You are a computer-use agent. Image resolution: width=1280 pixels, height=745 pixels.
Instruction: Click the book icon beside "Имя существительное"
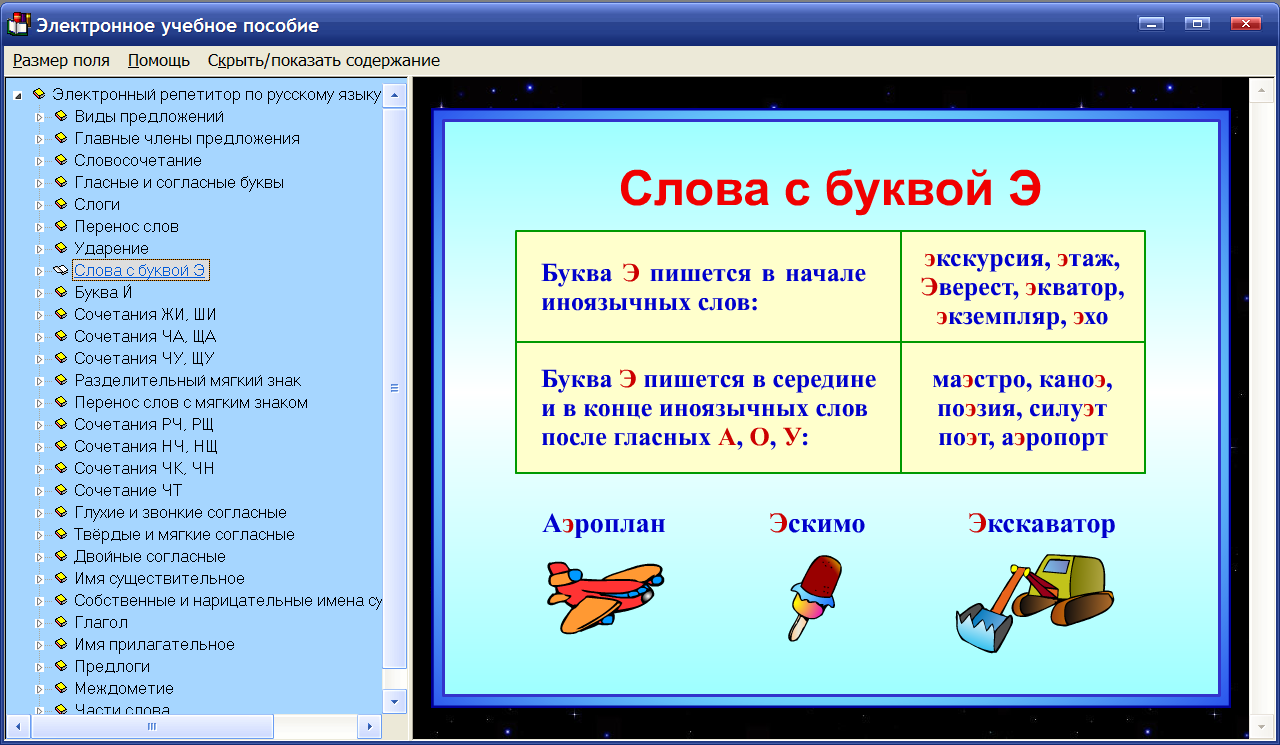tap(59, 577)
